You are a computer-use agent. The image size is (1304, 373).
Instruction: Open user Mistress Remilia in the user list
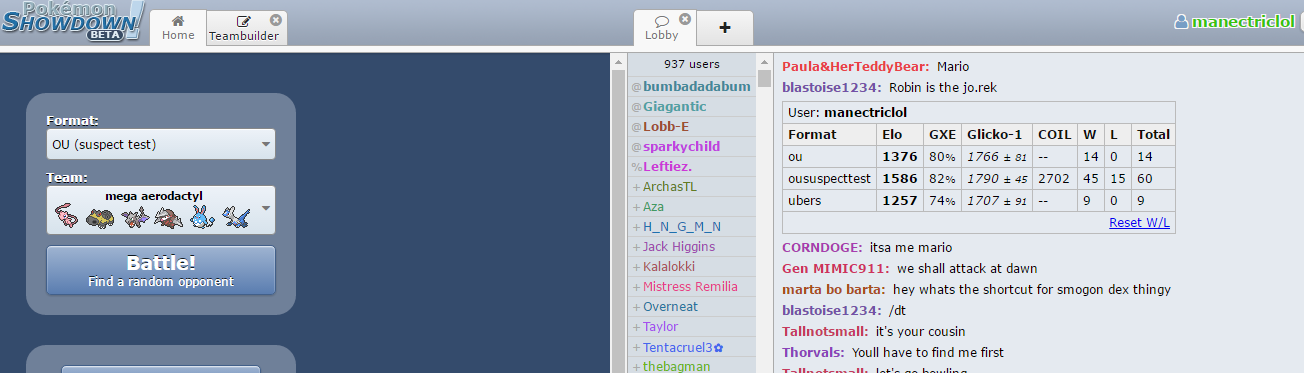click(x=692, y=287)
